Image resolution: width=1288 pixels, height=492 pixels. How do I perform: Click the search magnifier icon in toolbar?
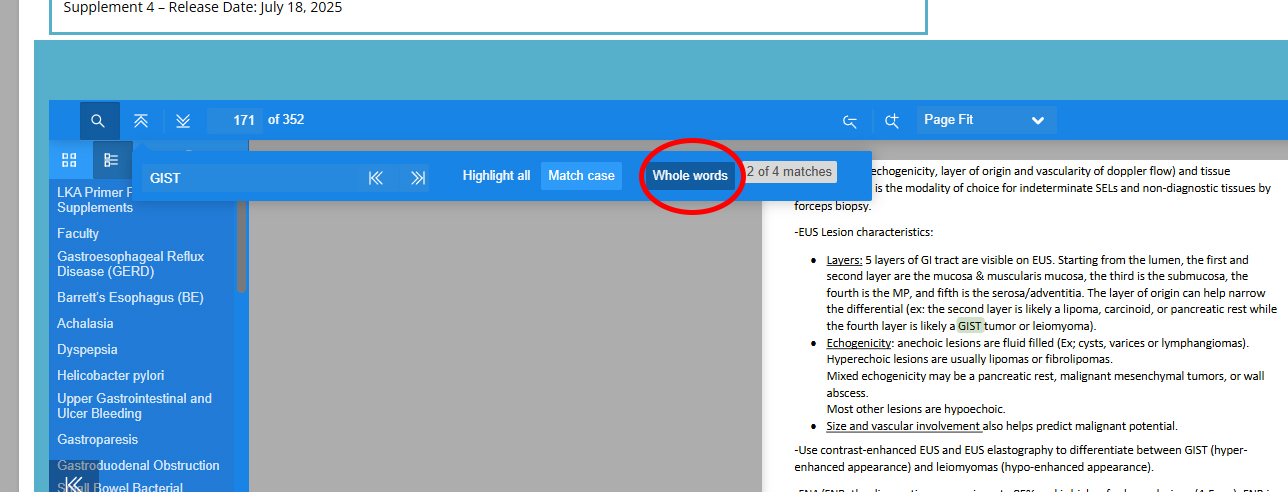[98, 121]
